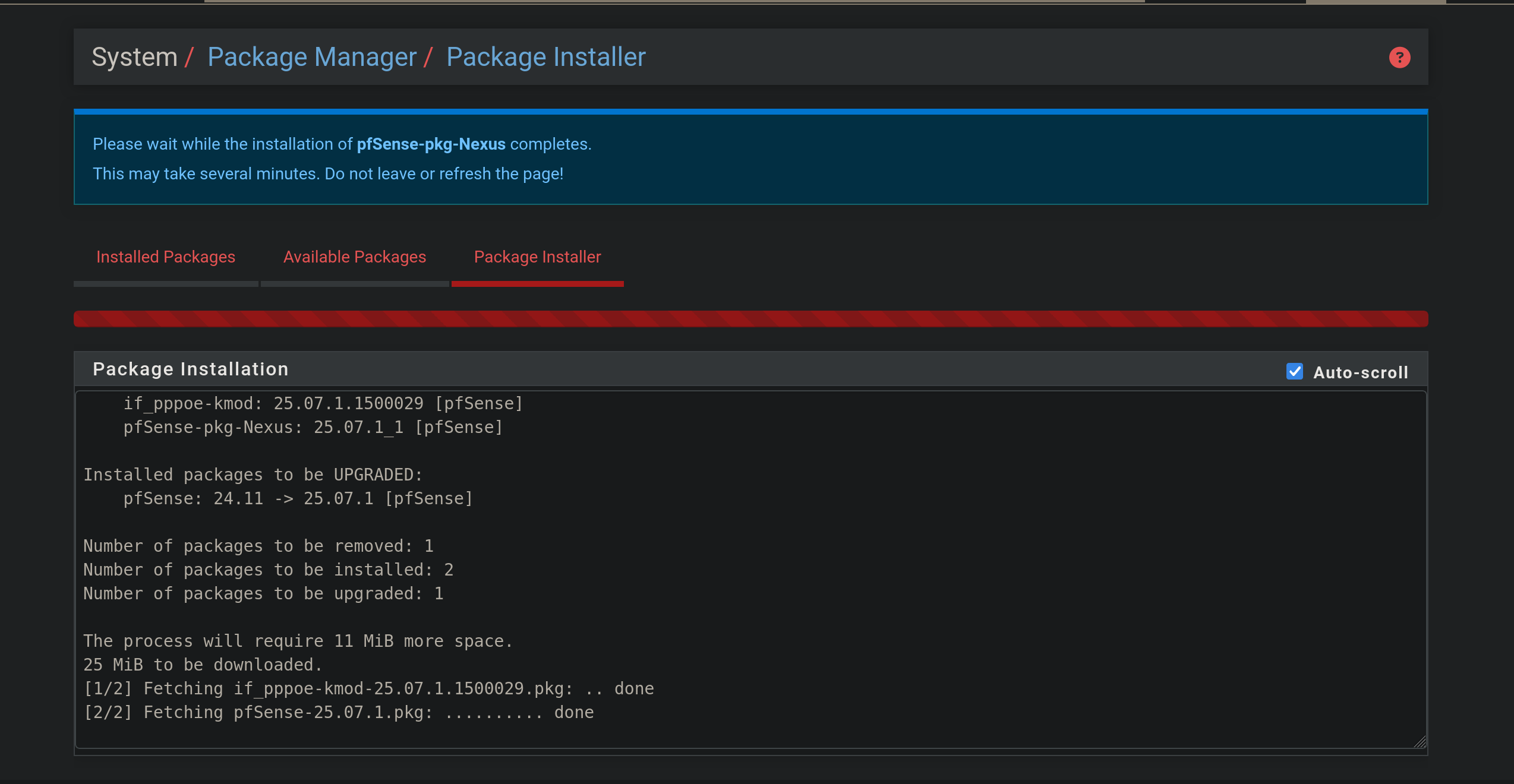Click the '11 MiB more space' log line
The image size is (1514, 784).
[x=297, y=641]
